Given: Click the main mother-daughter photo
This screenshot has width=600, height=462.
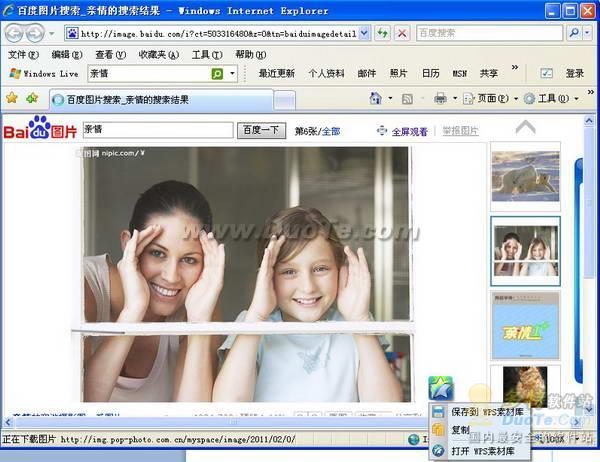Looking at the screenshot, I should click(x=247, y=274).
